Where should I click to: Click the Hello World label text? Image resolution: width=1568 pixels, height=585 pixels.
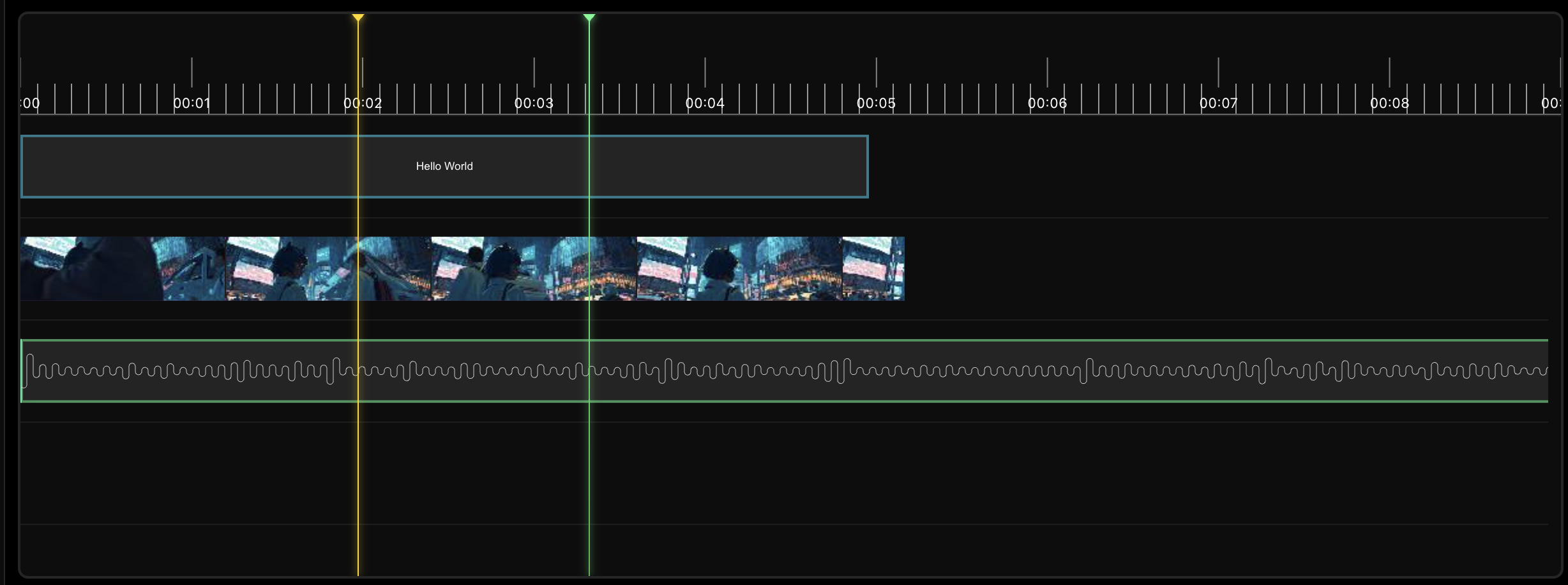point(444,166)
